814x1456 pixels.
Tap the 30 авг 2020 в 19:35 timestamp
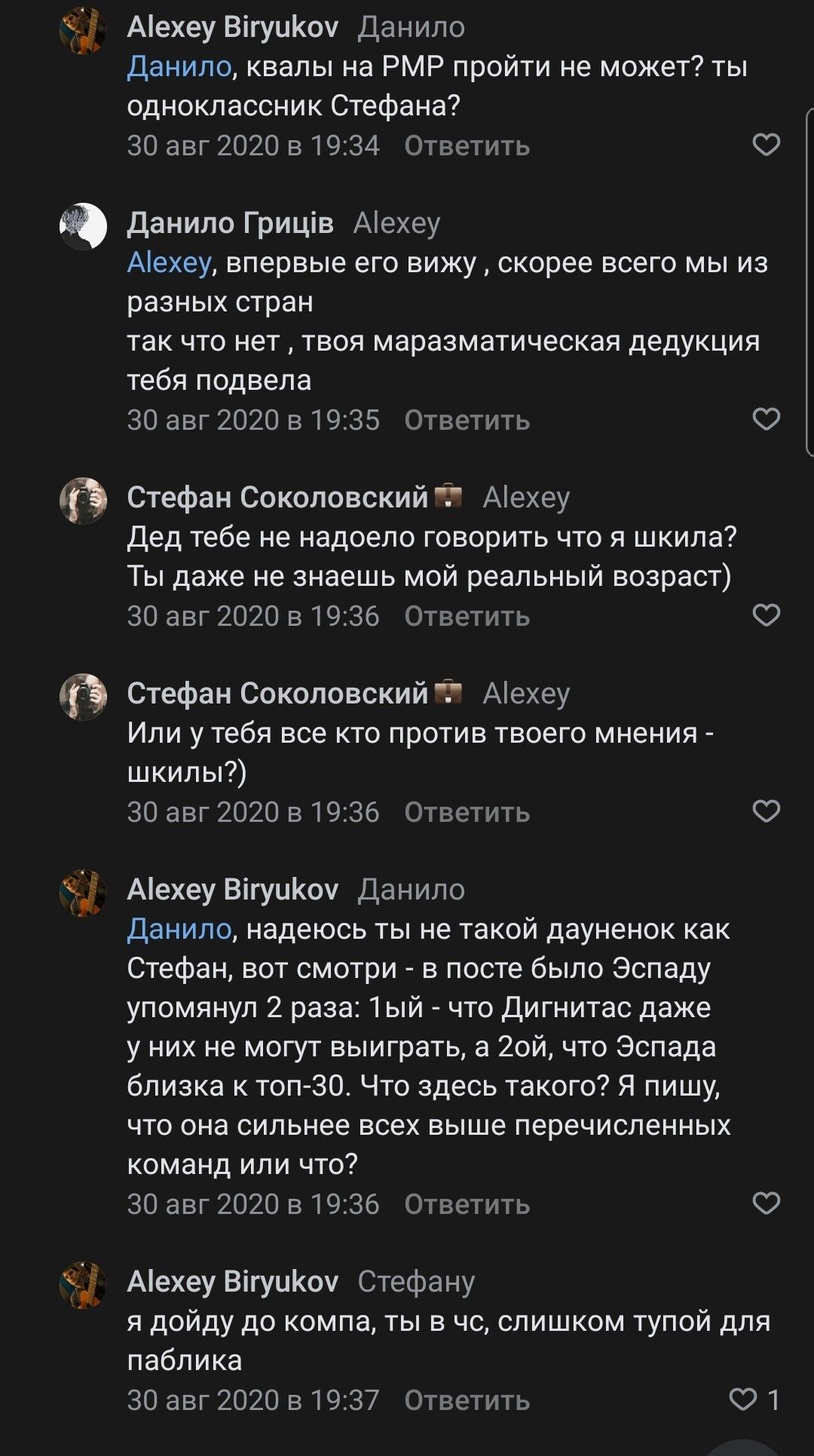pos(253,420)
